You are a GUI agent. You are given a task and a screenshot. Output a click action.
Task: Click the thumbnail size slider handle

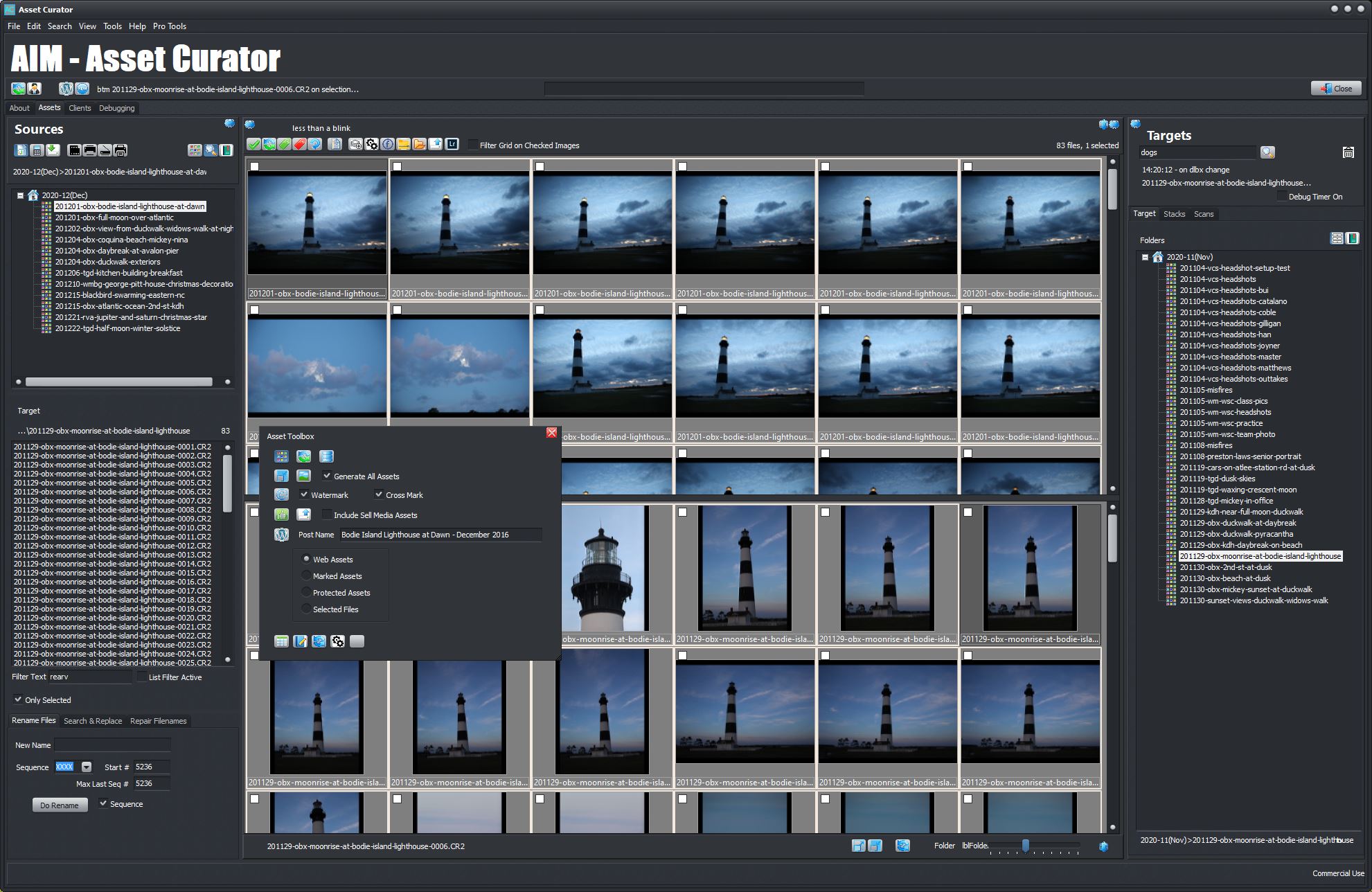[1025, 846]
